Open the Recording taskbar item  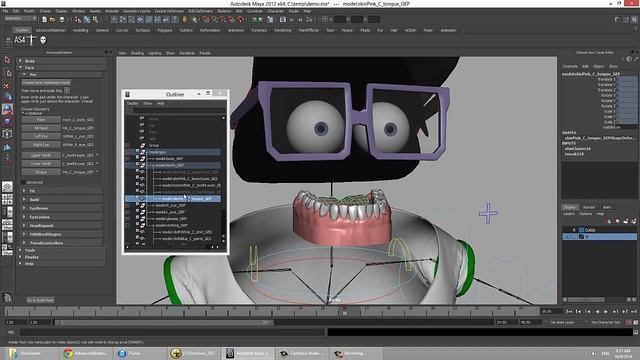(355, 353)
